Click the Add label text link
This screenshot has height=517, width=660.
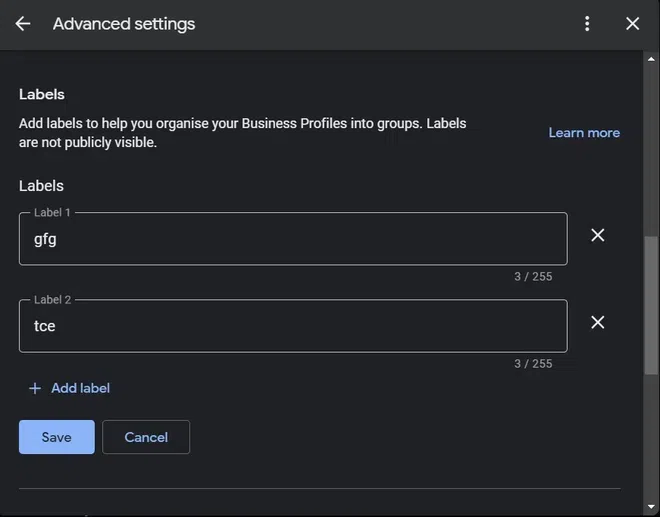point(80,388)
